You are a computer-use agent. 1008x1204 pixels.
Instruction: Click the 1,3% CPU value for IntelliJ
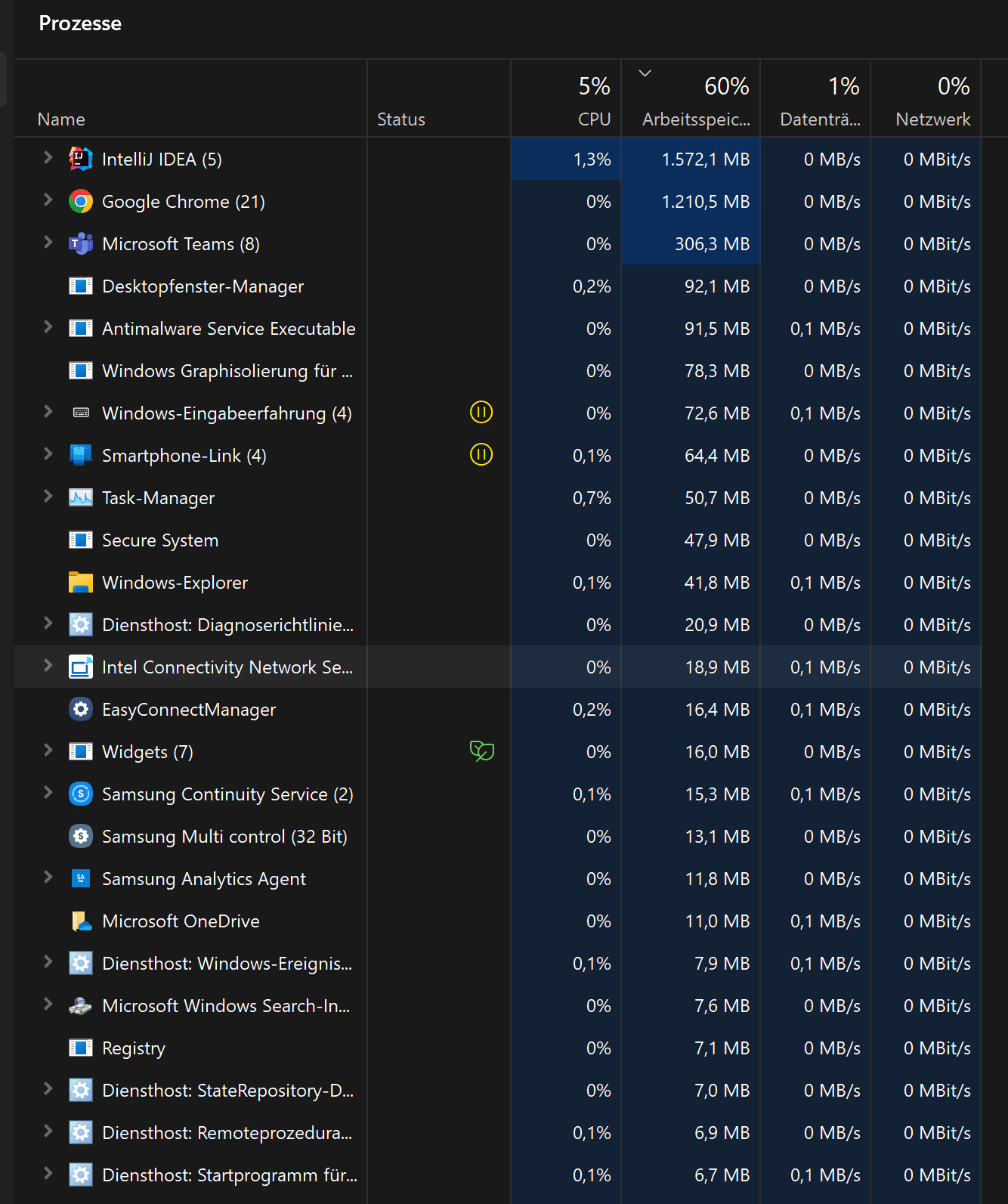point(592,159)
